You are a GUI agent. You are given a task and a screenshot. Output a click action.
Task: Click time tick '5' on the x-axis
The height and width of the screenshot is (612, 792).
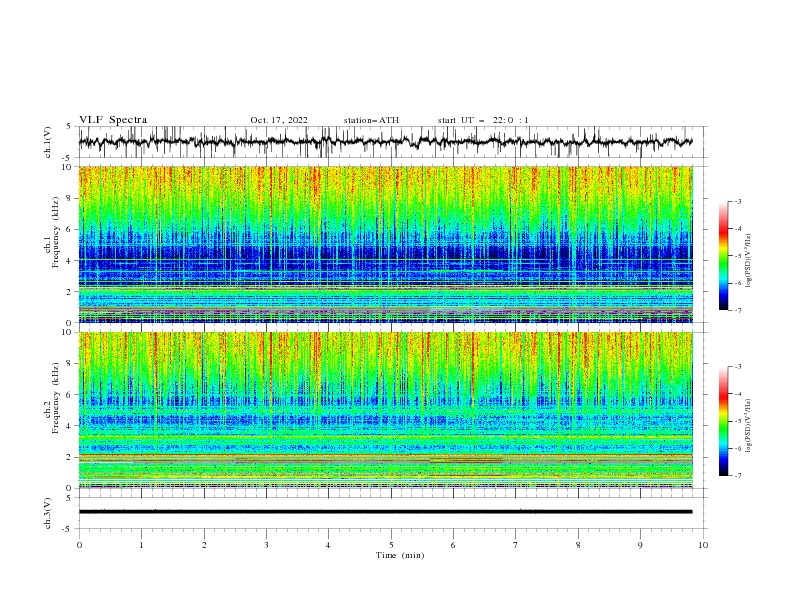(391, 545)
